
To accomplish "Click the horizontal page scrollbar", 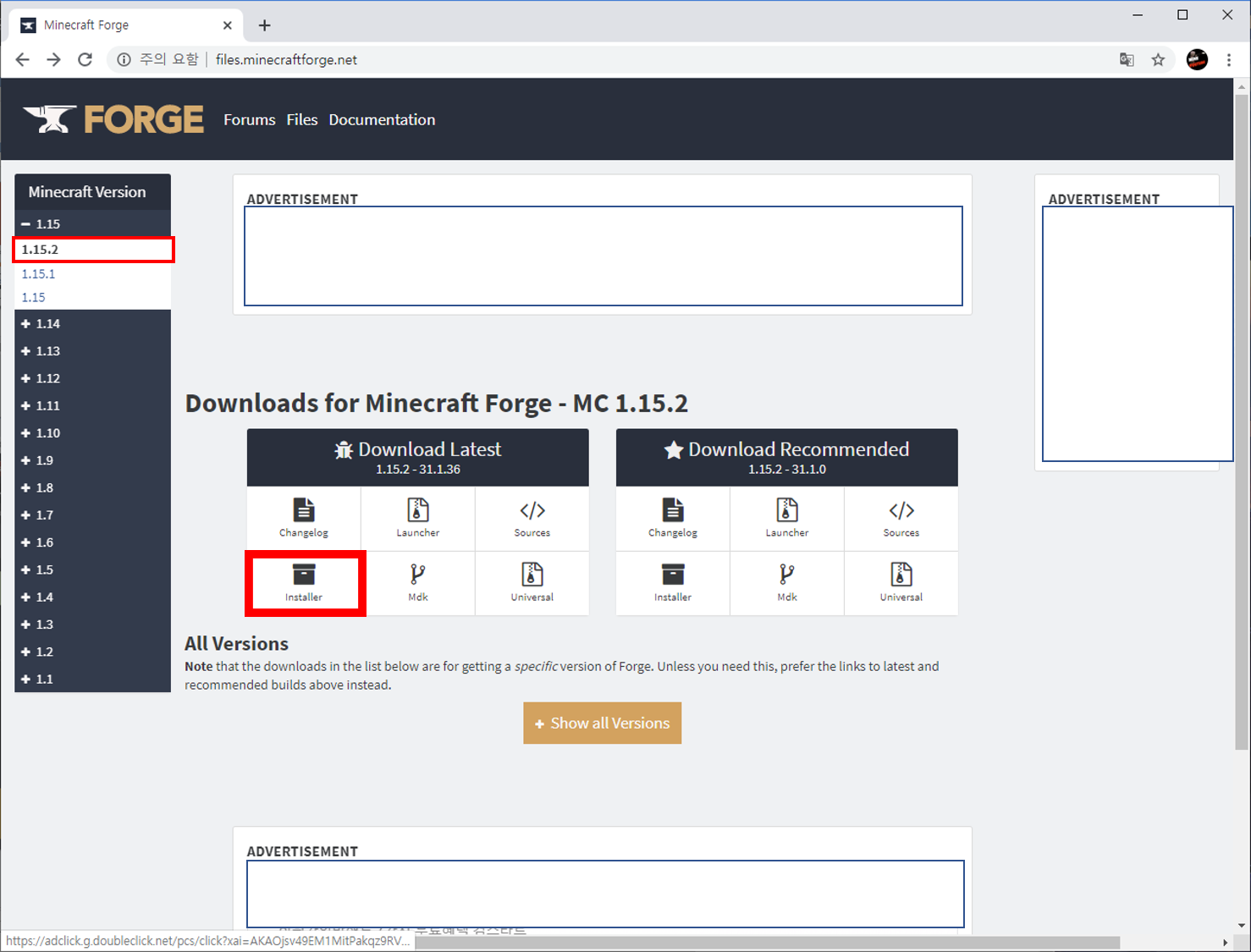I will pyautogui.click(x=767, y=943).
